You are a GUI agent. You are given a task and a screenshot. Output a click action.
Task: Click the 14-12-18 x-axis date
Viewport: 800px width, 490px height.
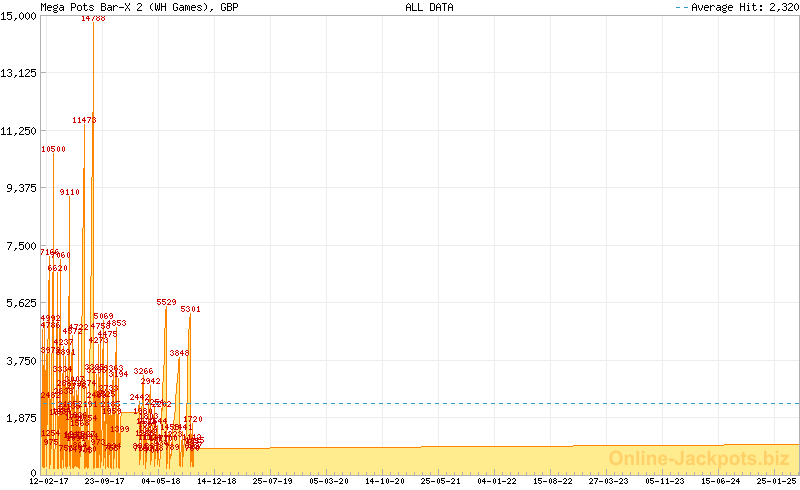(x=216, y=481)
